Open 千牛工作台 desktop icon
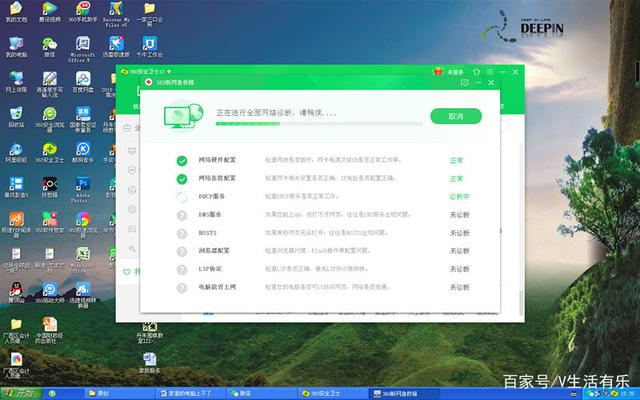Screen dimensions: 640x400 pyautogui.click(x=149, y=47)
